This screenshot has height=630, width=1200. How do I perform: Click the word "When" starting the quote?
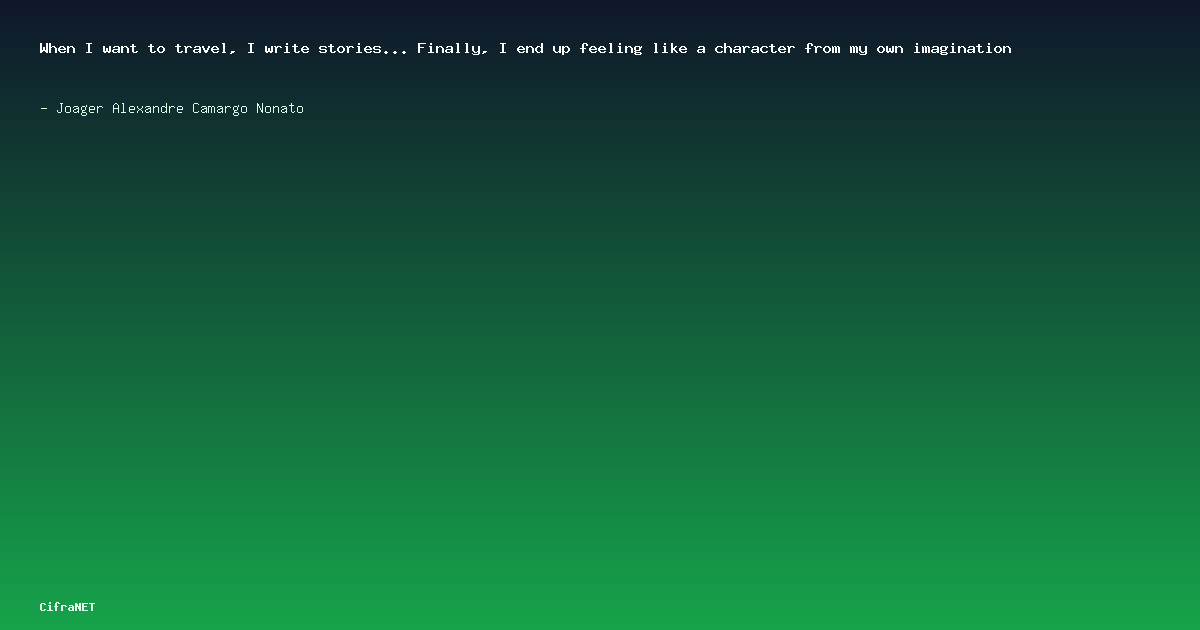pyautogui.click(x=58, y=48)
